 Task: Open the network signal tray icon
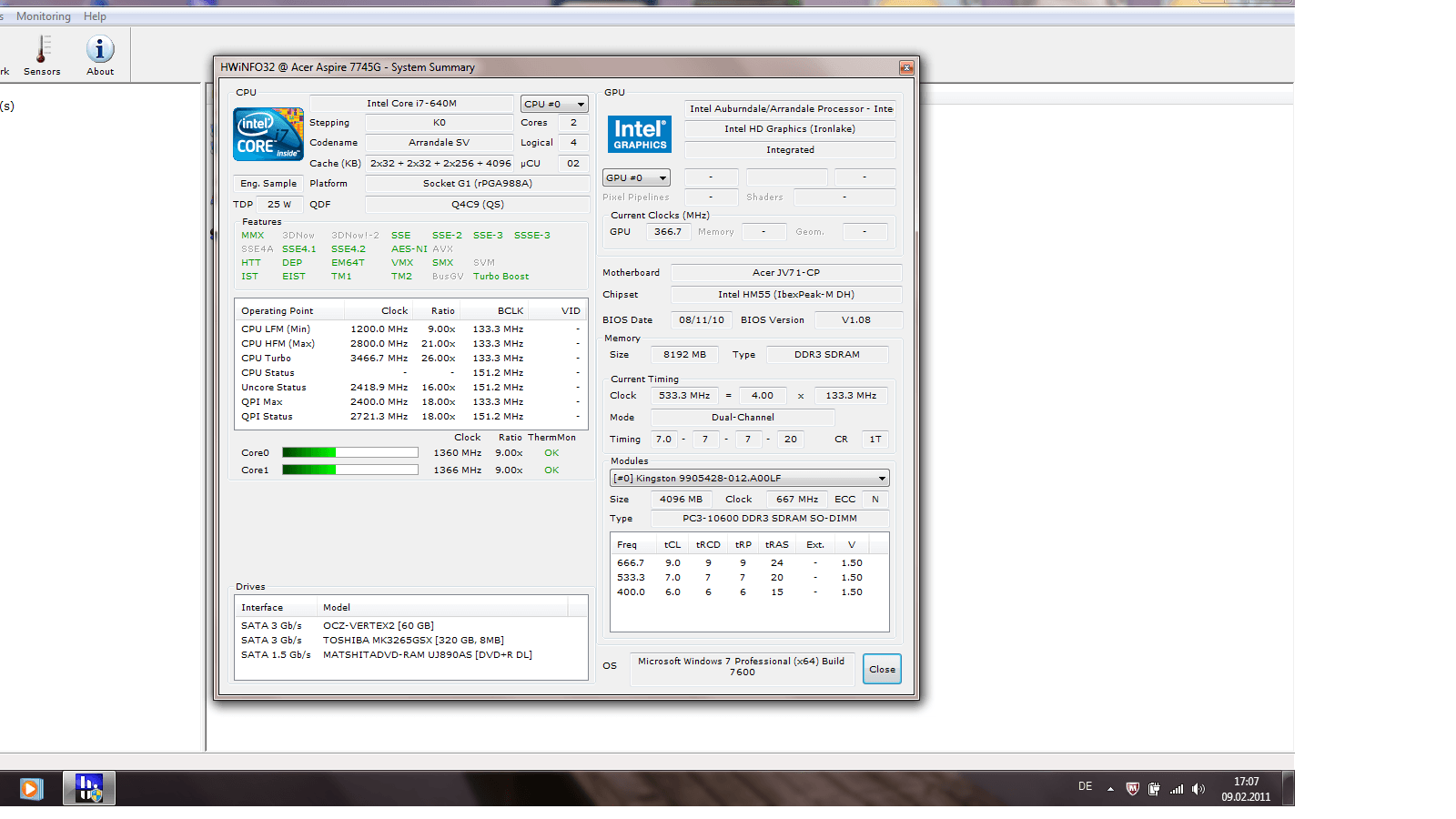pos(1177,789)
